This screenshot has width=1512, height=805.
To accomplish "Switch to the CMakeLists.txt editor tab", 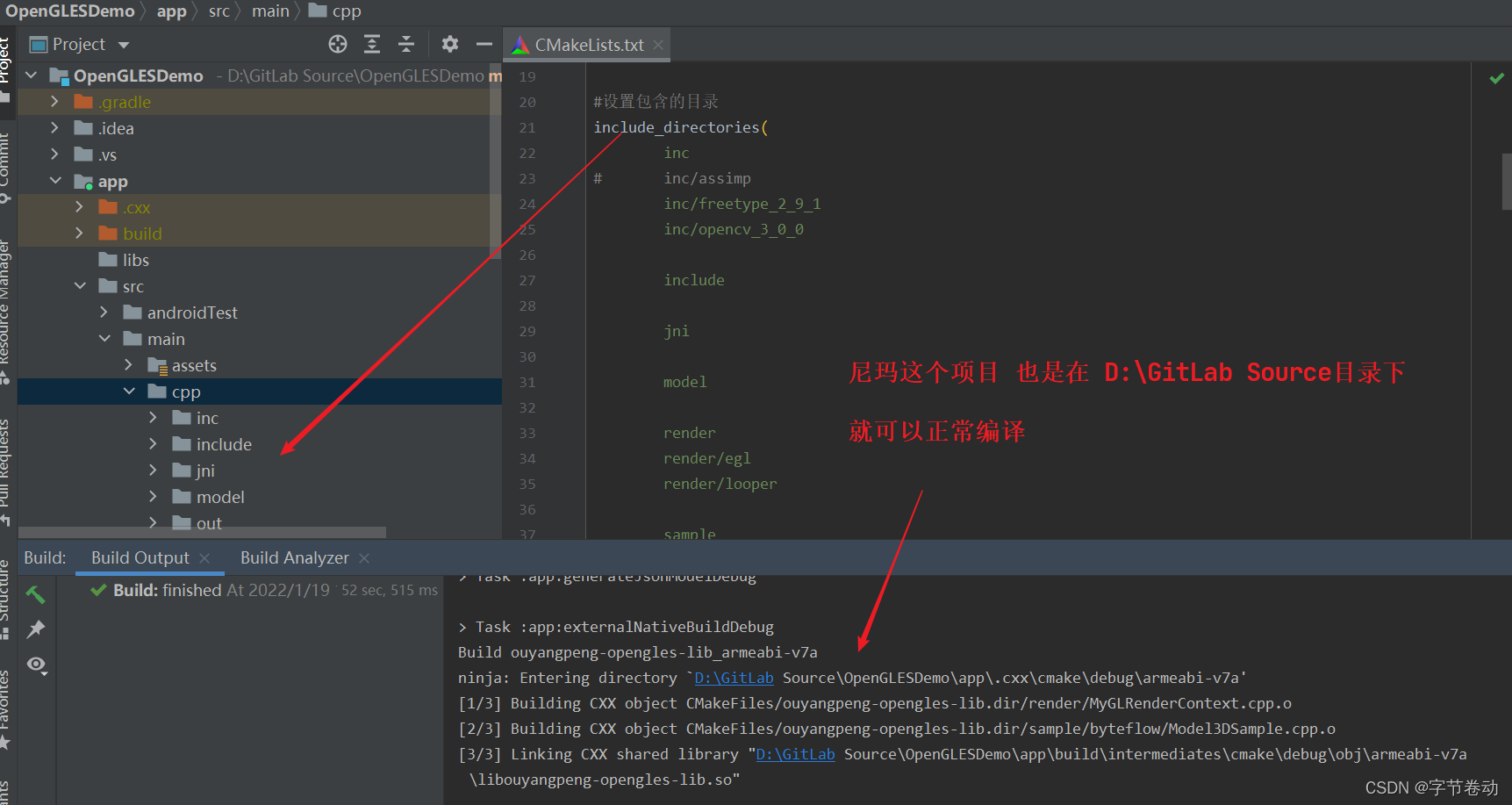I will coord(589,45).
